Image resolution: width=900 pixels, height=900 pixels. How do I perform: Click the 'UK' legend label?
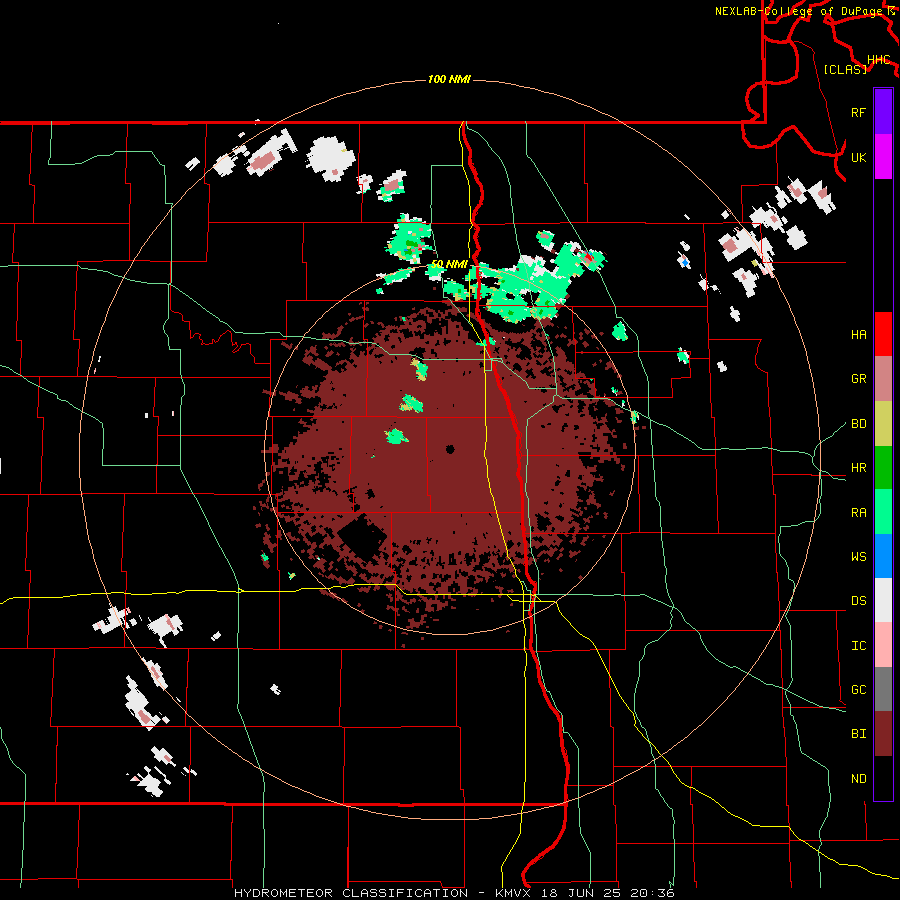[x=858, y=157]
